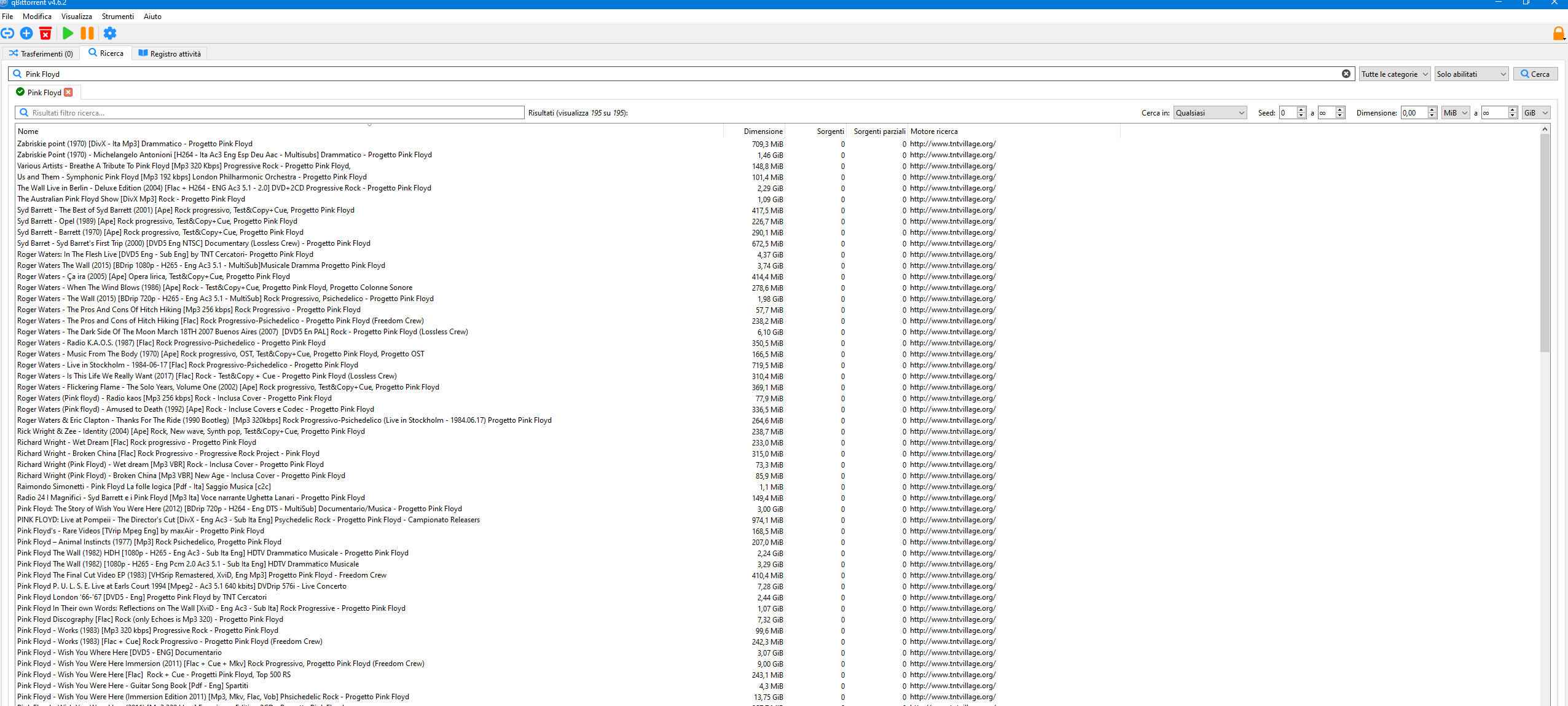Click the scrollbar up arrow
1568x706 pixels.
click(1545, 129)
